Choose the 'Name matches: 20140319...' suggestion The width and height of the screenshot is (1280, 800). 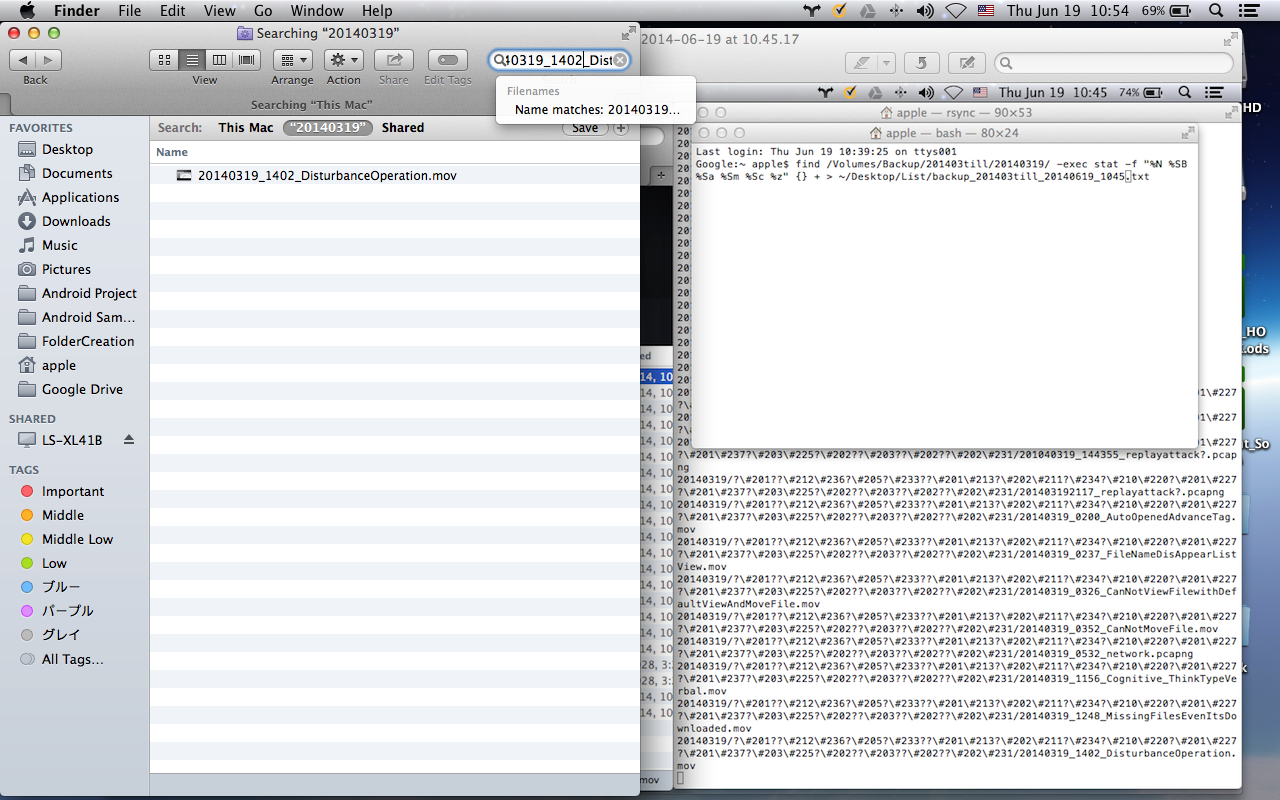click(597, 110)
